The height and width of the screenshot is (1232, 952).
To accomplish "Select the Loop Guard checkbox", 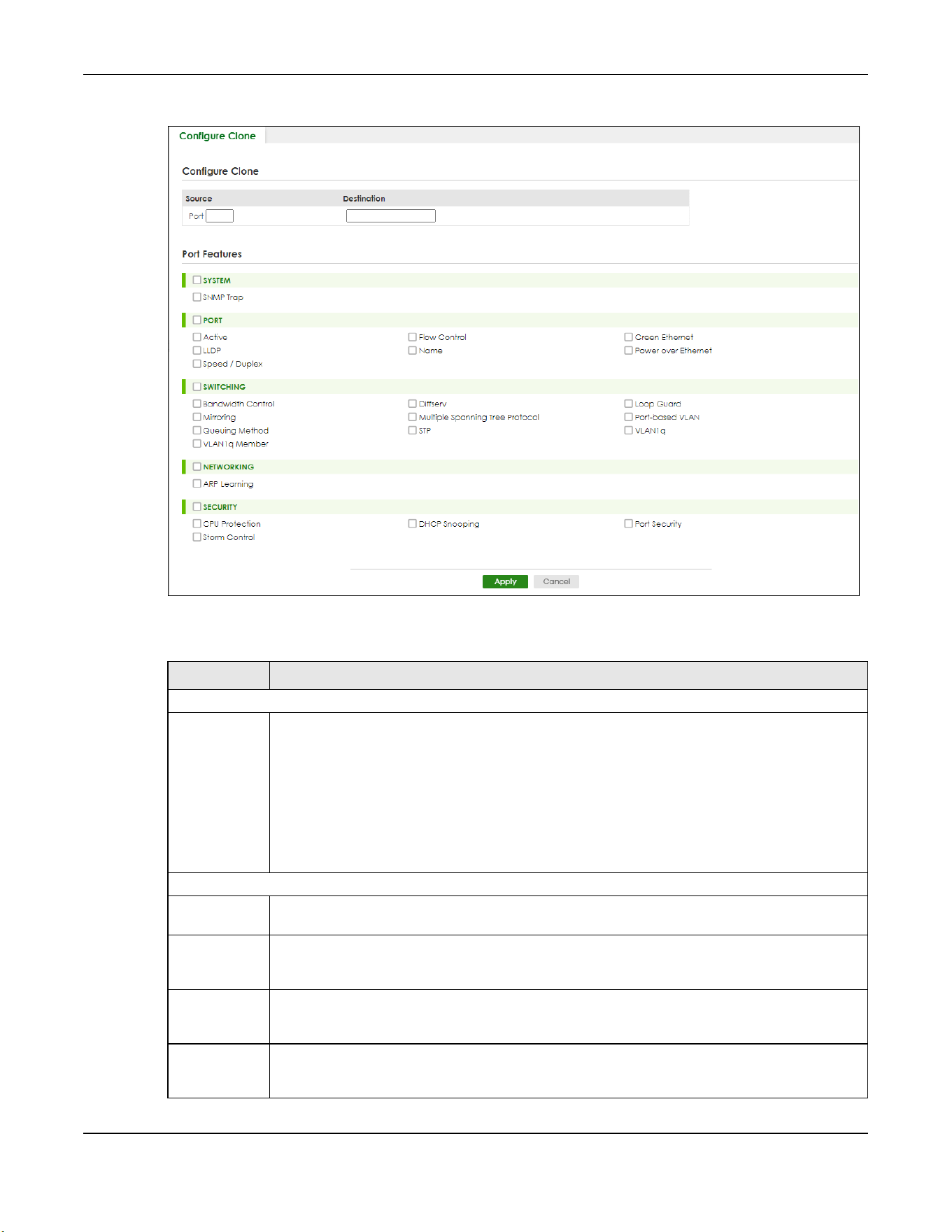I will 629,404.
